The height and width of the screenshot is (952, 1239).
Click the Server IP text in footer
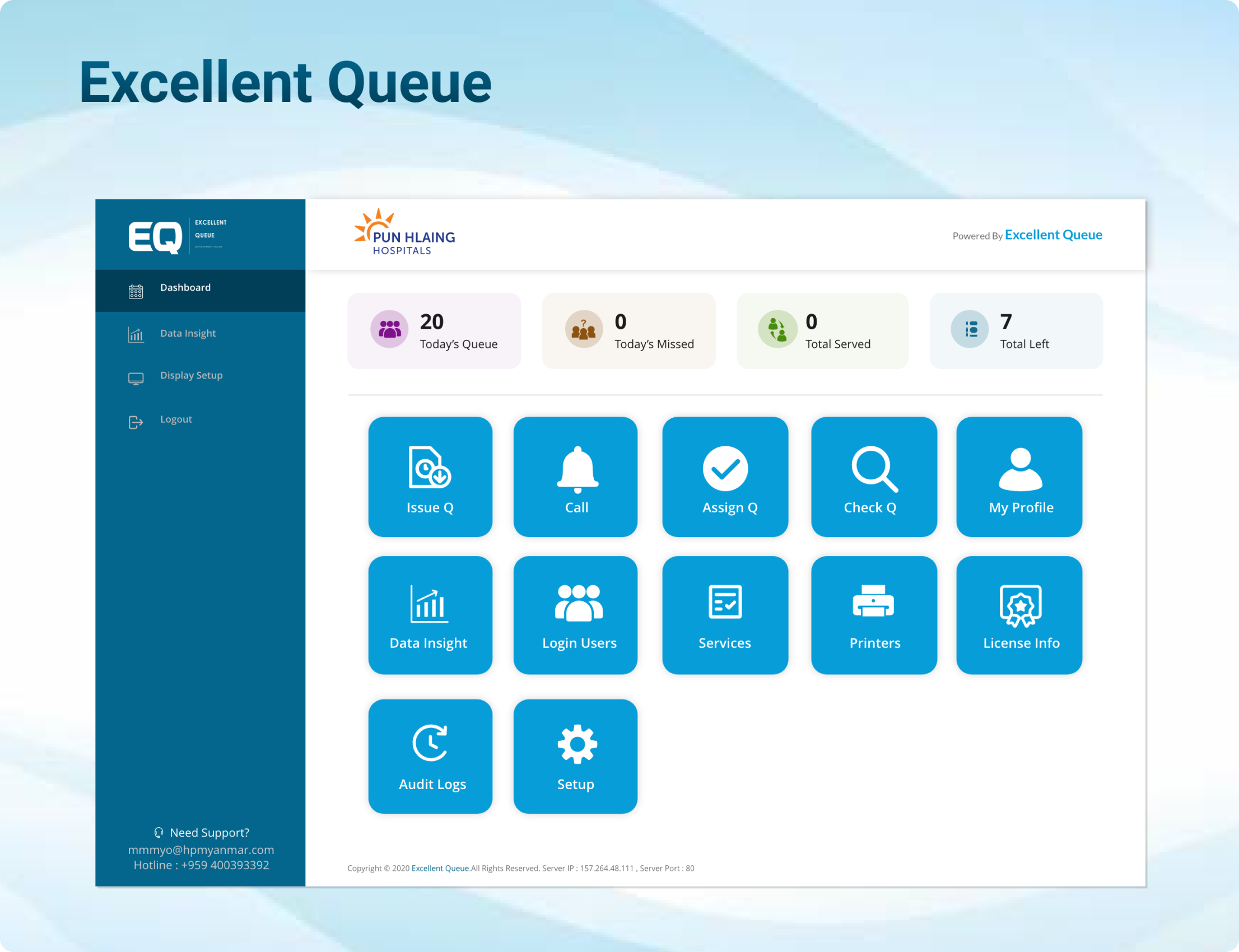click(x=588, y=868)
